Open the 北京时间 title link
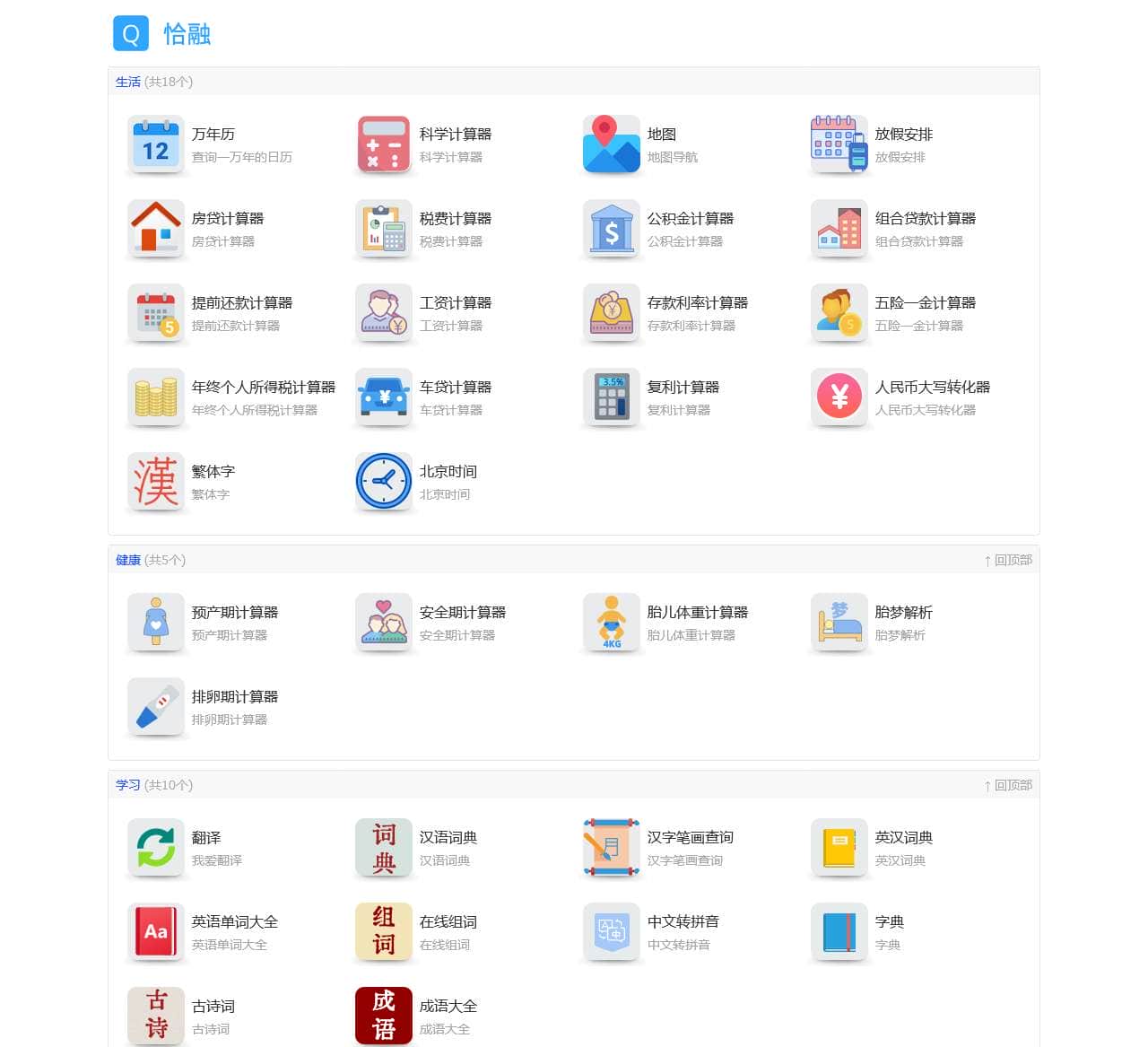This screenshot has width=1148, height=1047. click(448, 471)
